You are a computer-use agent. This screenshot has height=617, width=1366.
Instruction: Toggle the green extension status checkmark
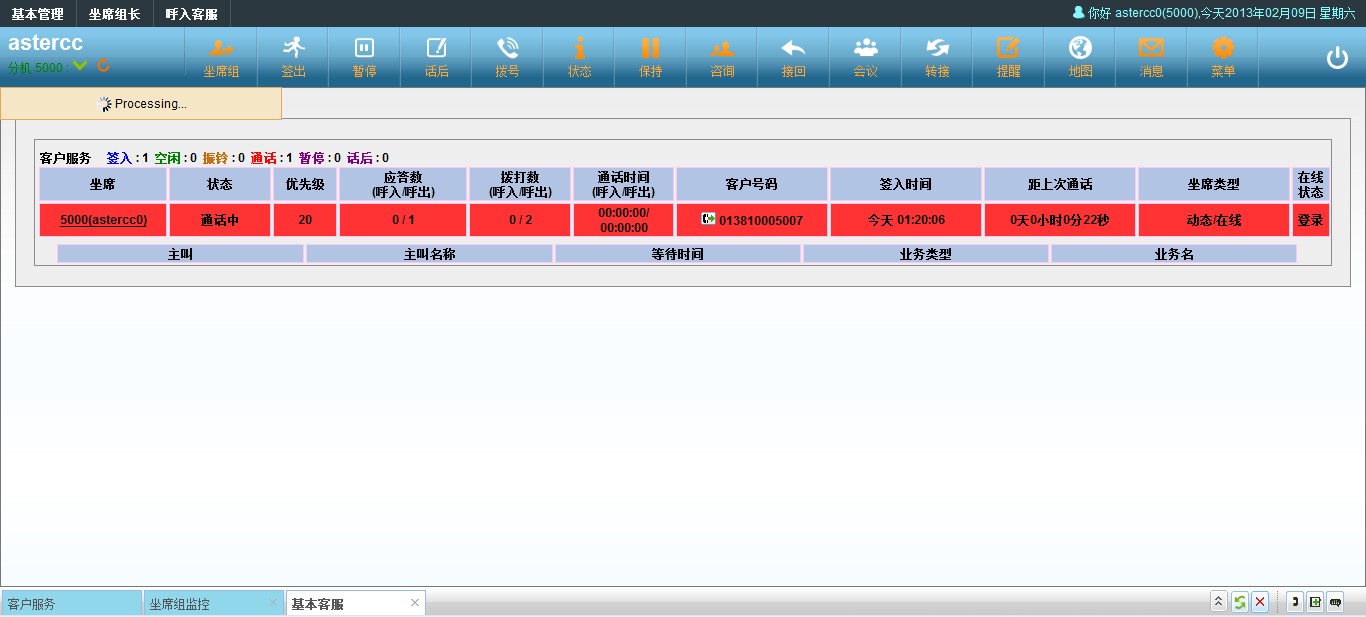80,67
